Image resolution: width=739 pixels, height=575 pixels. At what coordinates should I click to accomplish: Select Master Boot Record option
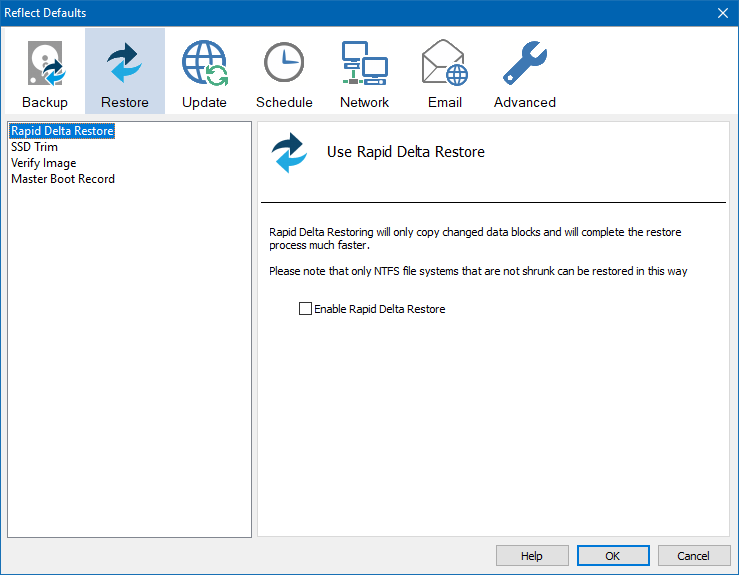point(63,179)
